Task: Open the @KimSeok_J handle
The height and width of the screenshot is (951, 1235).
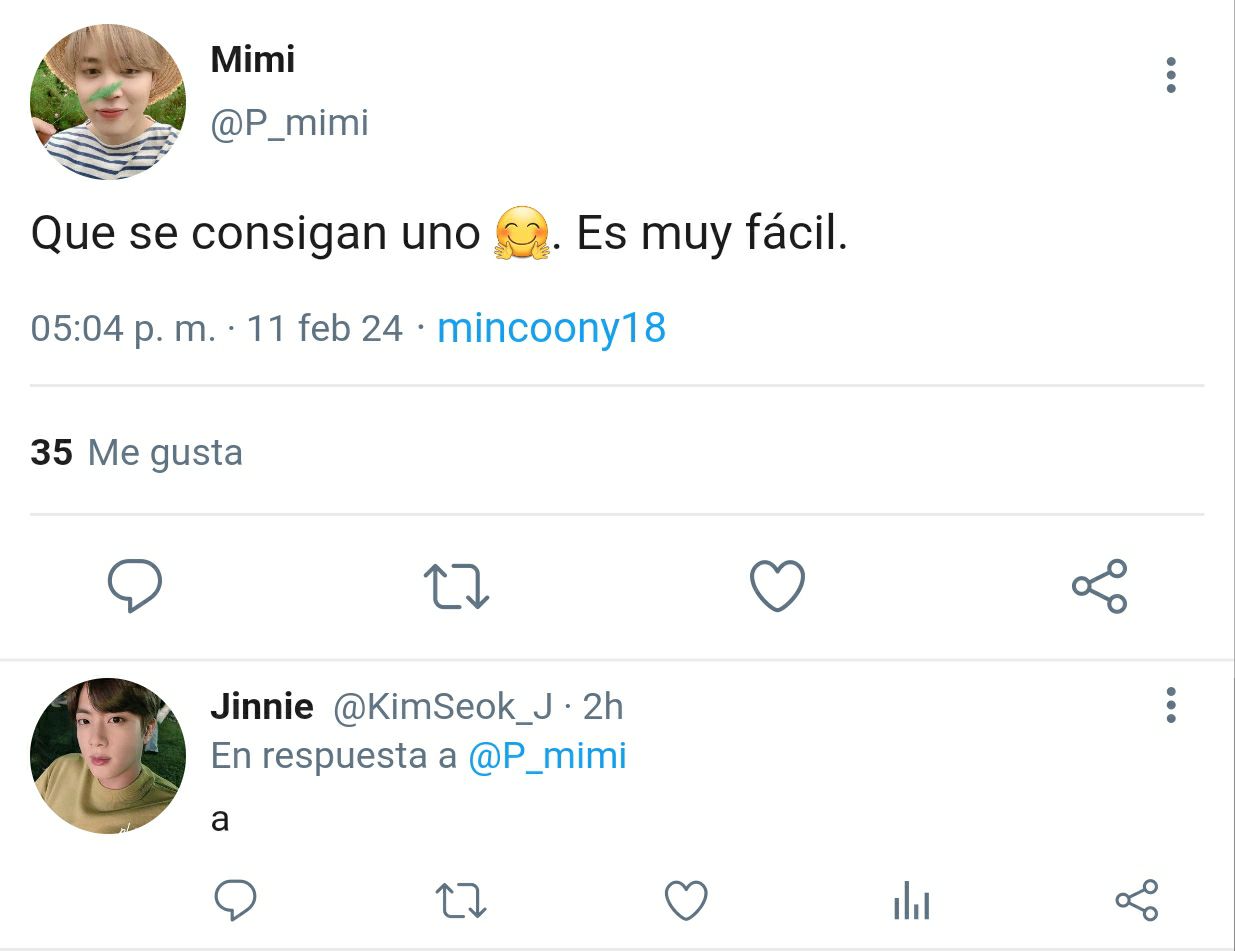Action: pyautogui.click(x=441, y=707)
